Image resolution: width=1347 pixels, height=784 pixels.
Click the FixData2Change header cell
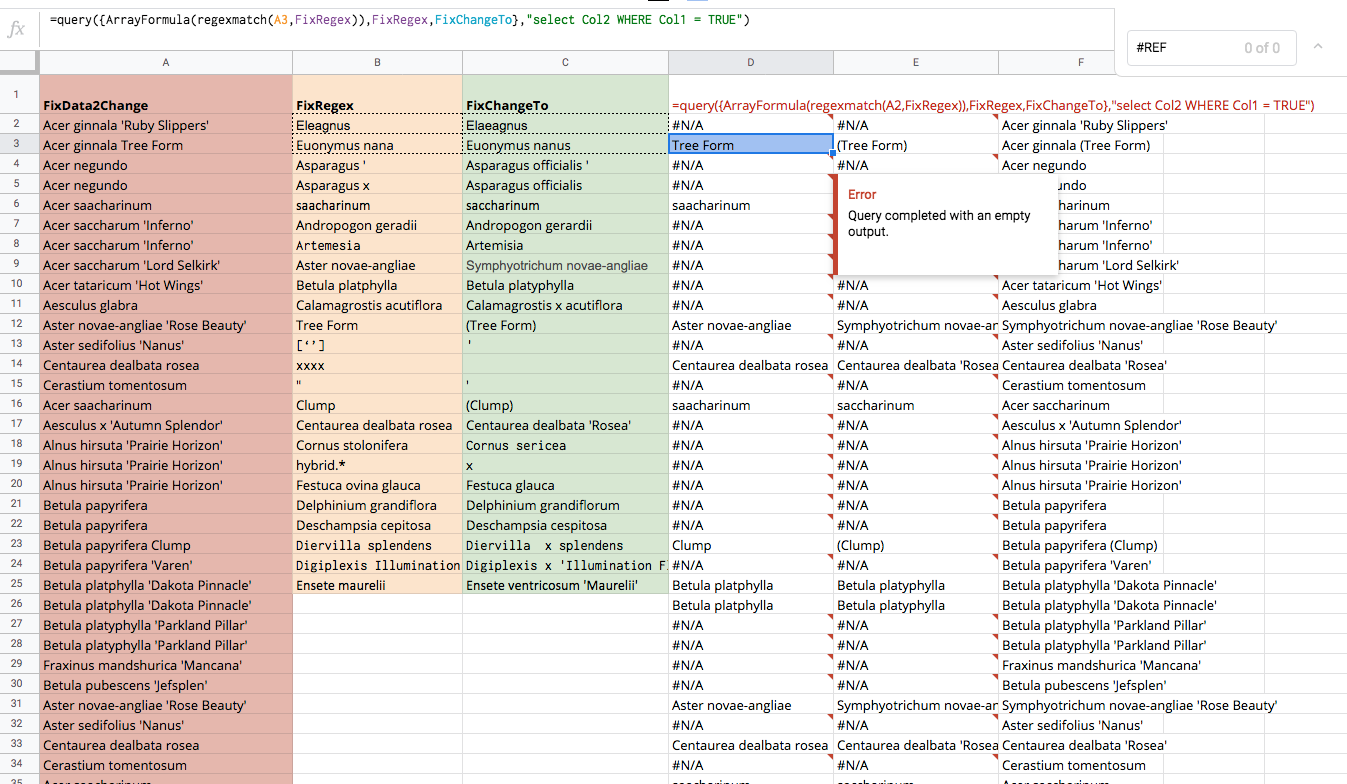click(166, 95)
